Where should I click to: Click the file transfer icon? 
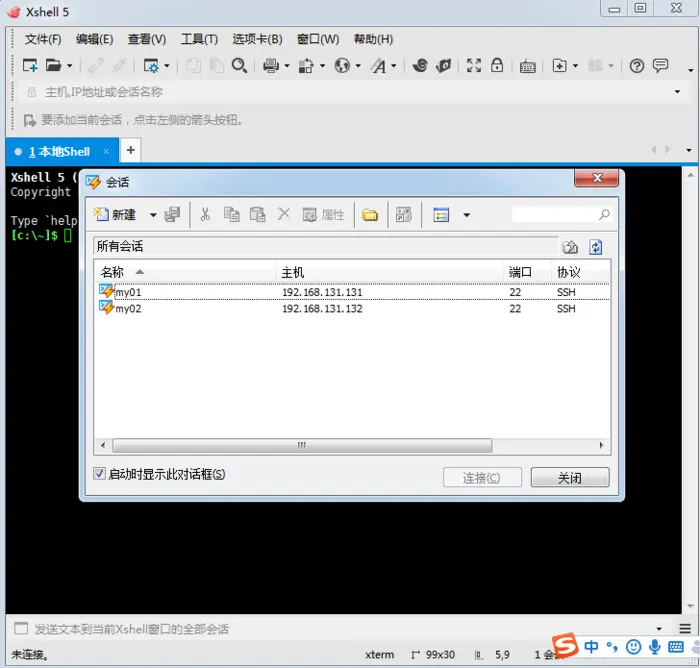pyautogui.click(x=306, y=66)
